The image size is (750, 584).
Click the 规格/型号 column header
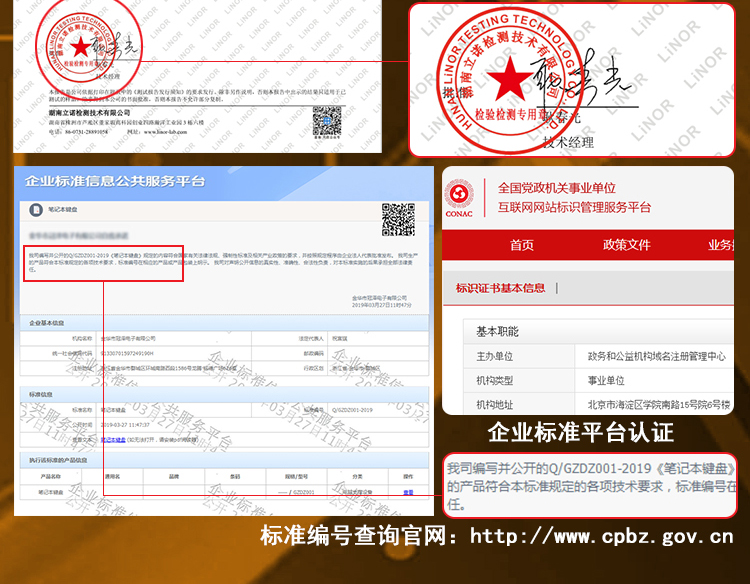pos(297,476)
